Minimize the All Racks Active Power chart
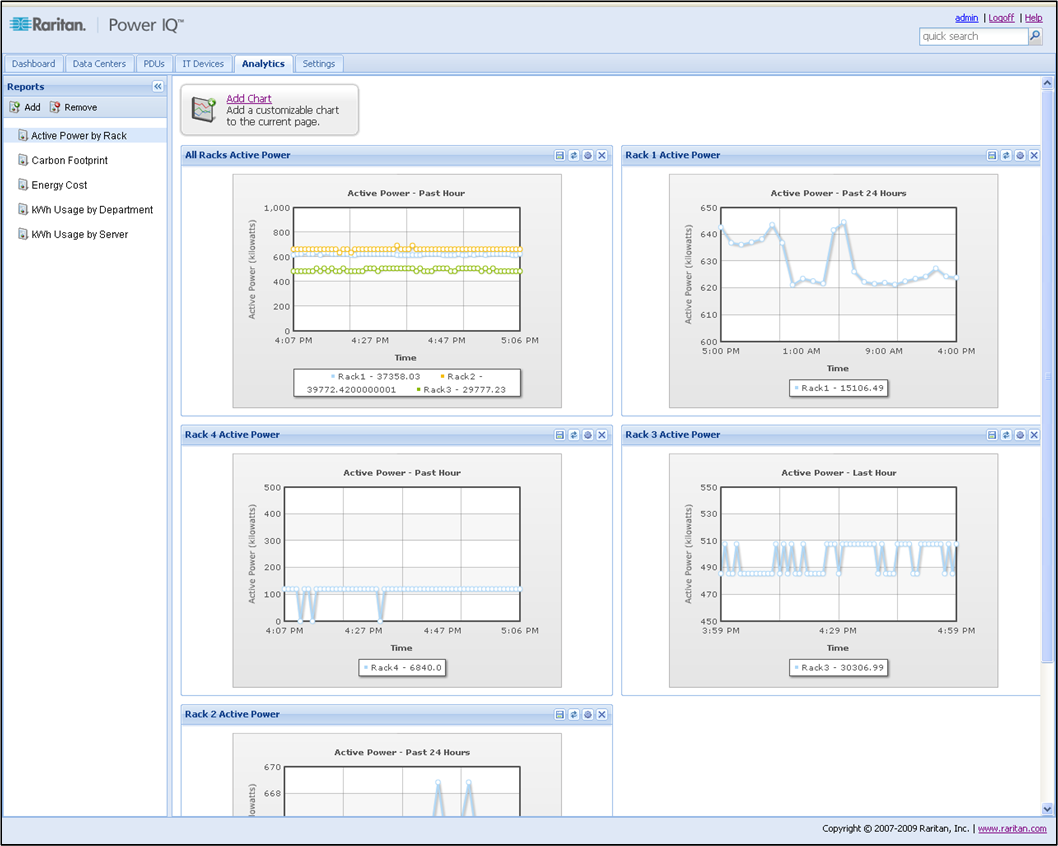 tap(559, 155)
